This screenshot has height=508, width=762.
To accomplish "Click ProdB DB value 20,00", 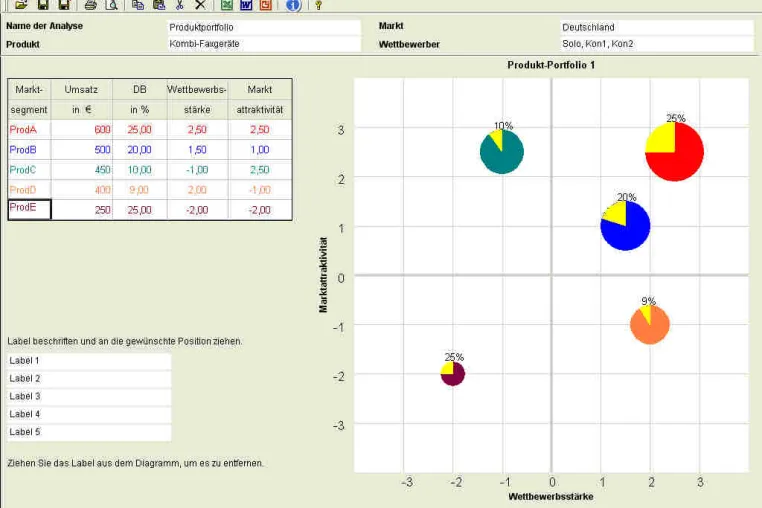I will tap(140, 150).
